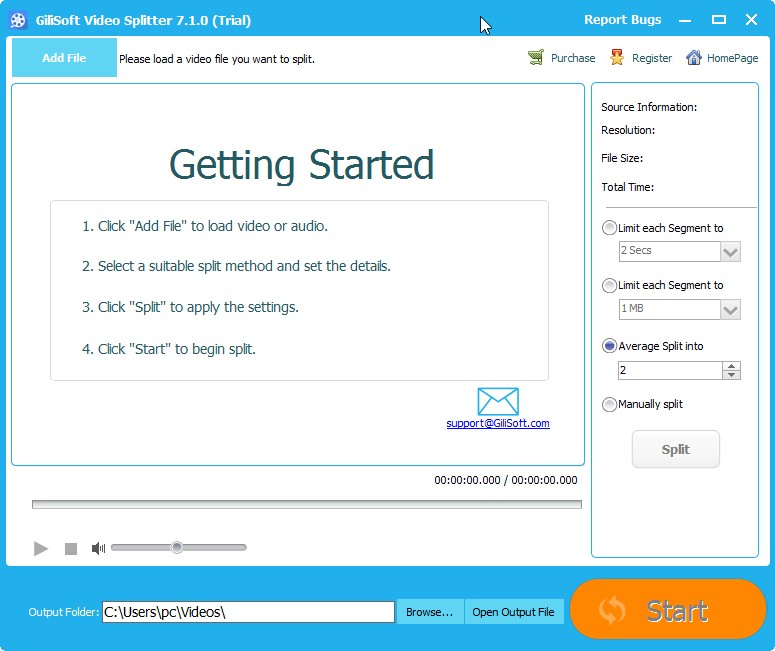This screenshot has width=775, height=651.
Task: Open the 1 MB dropdown
Action: point(730,310)
